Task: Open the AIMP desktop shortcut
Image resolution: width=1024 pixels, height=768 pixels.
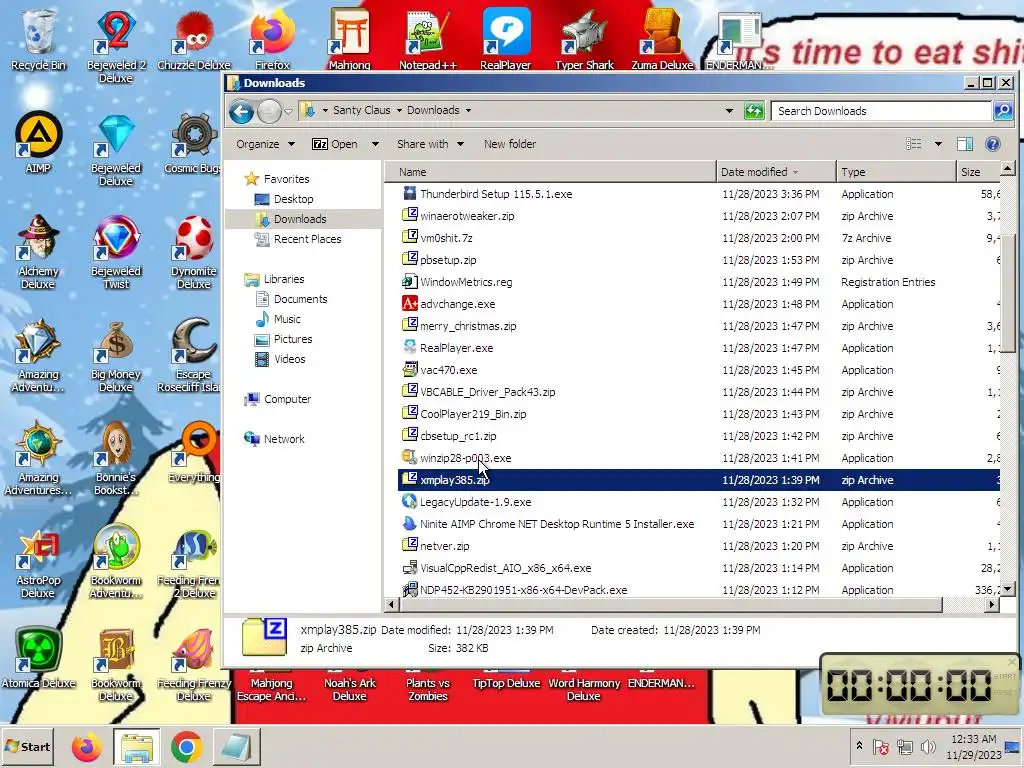Action: pos(38,142)
